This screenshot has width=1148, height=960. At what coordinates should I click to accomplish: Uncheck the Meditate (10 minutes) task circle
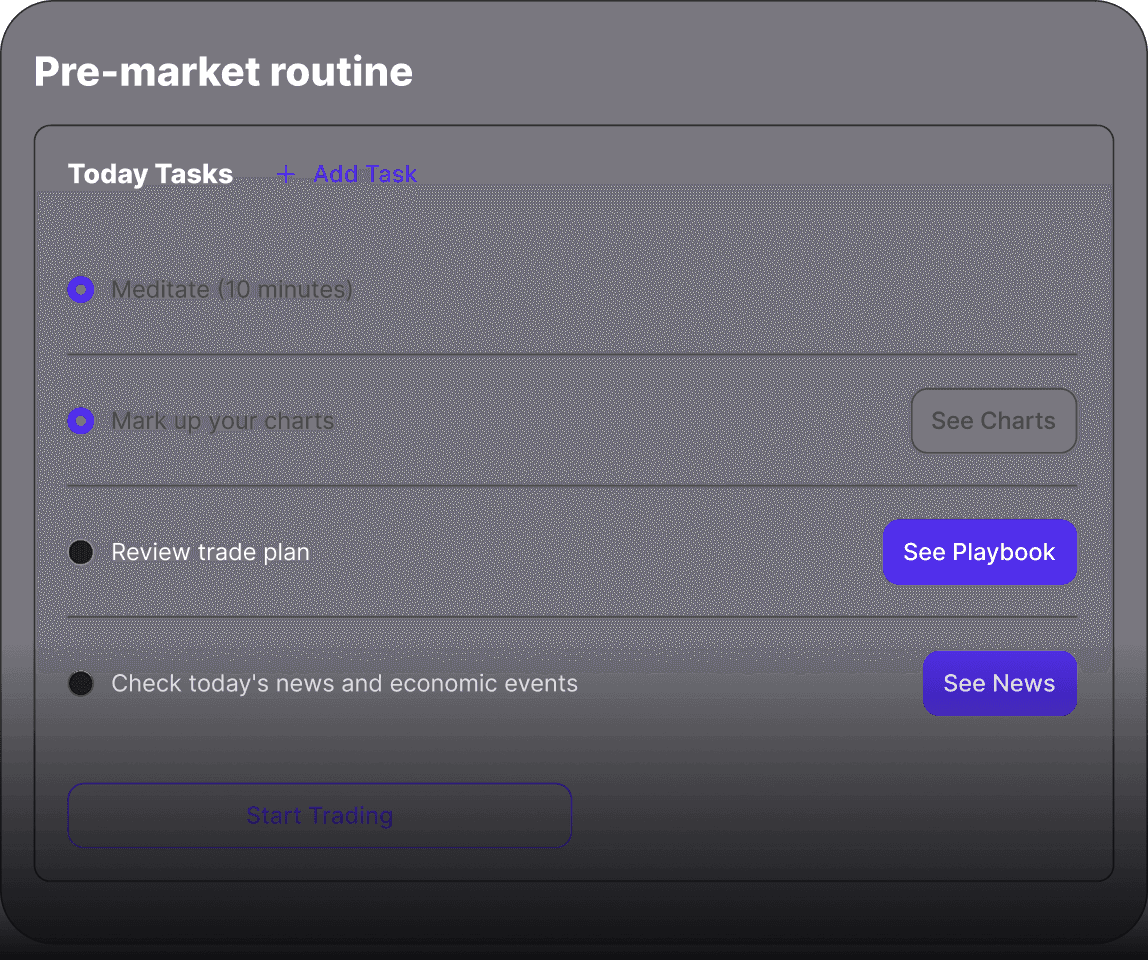click(81, 289)
